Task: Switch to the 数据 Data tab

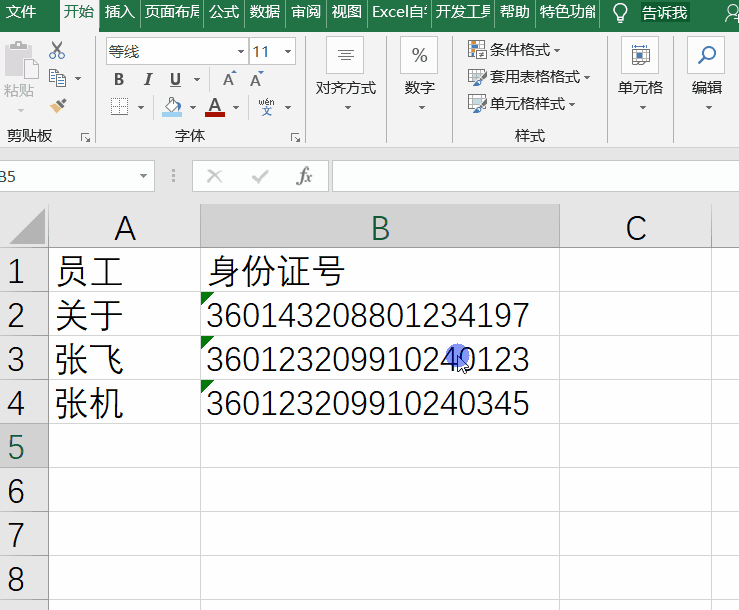Action: pos(264,11)
